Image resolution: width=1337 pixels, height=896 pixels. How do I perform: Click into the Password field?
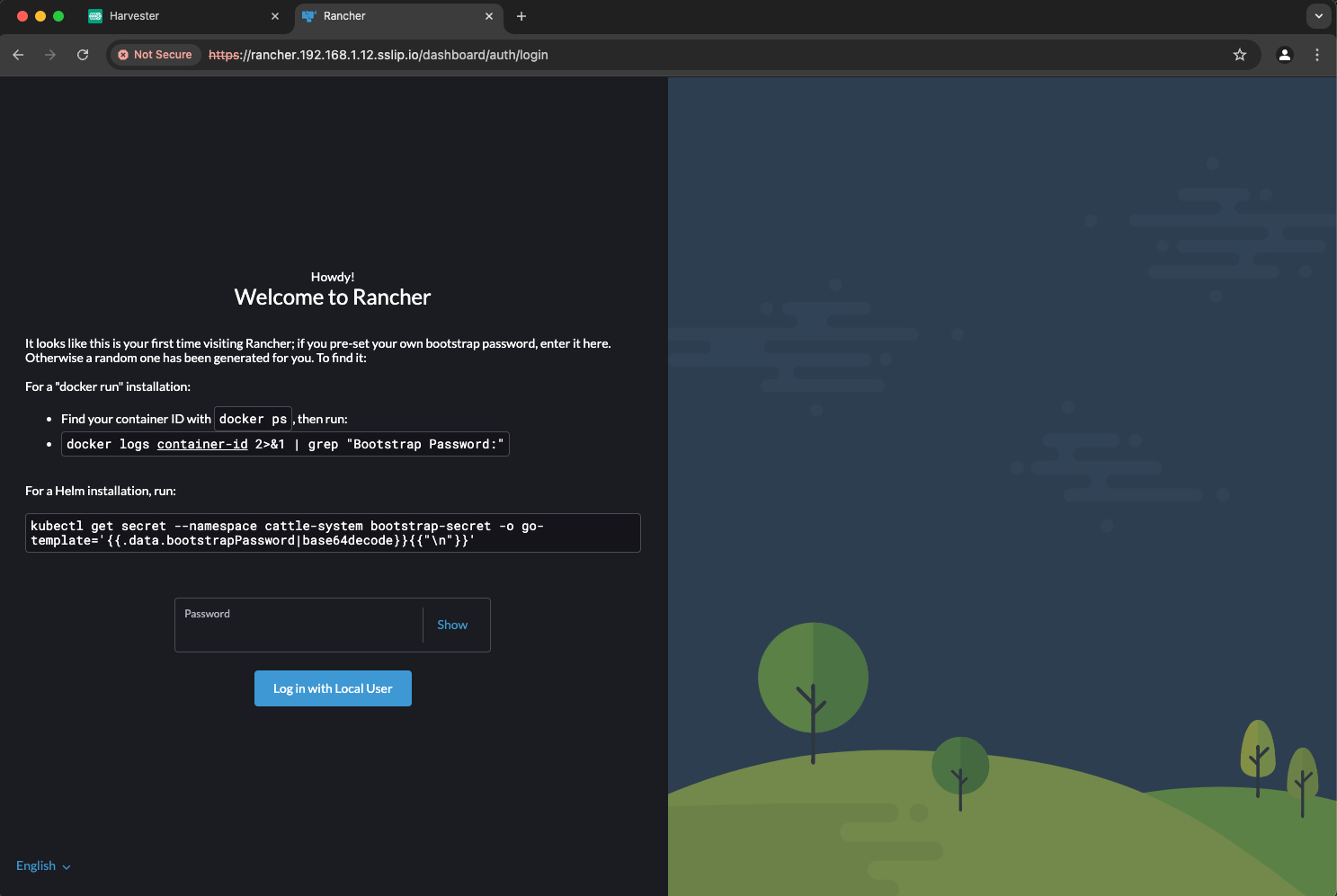pos(299,625)
